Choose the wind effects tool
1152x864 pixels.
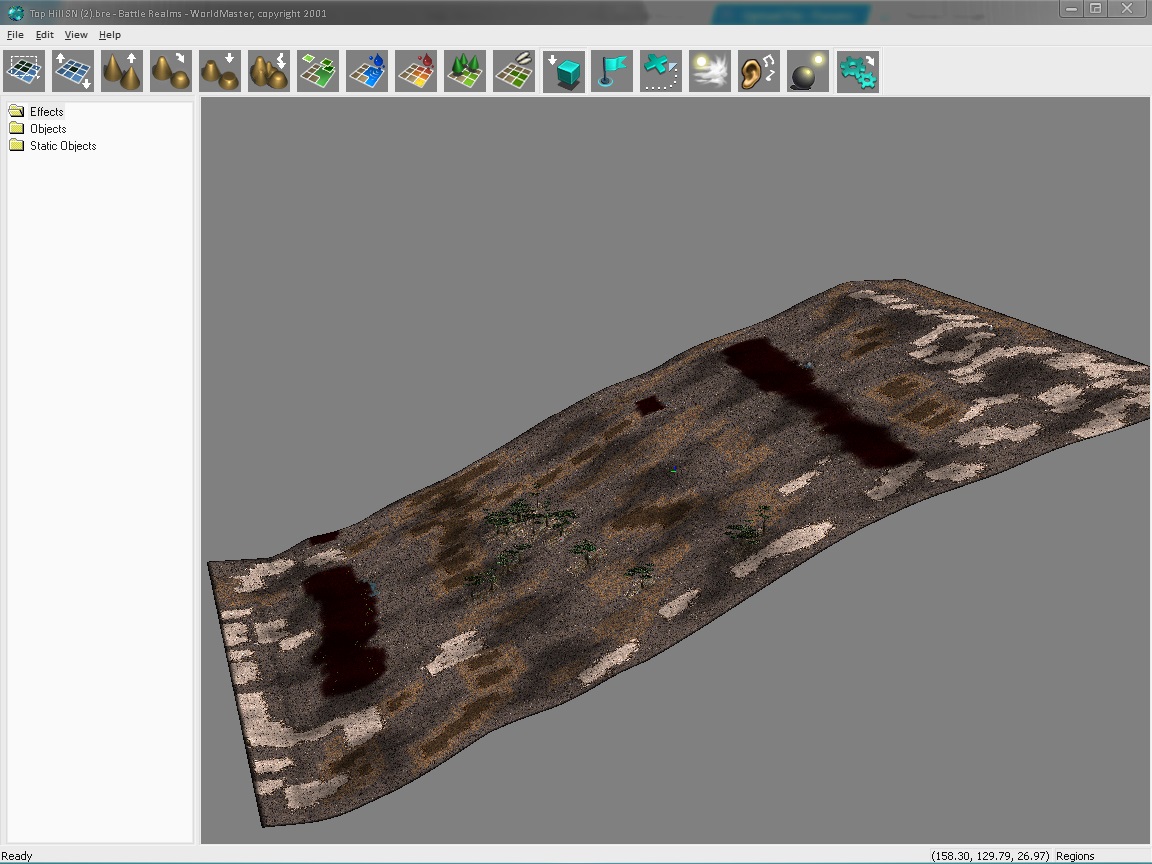coord(710,71)
